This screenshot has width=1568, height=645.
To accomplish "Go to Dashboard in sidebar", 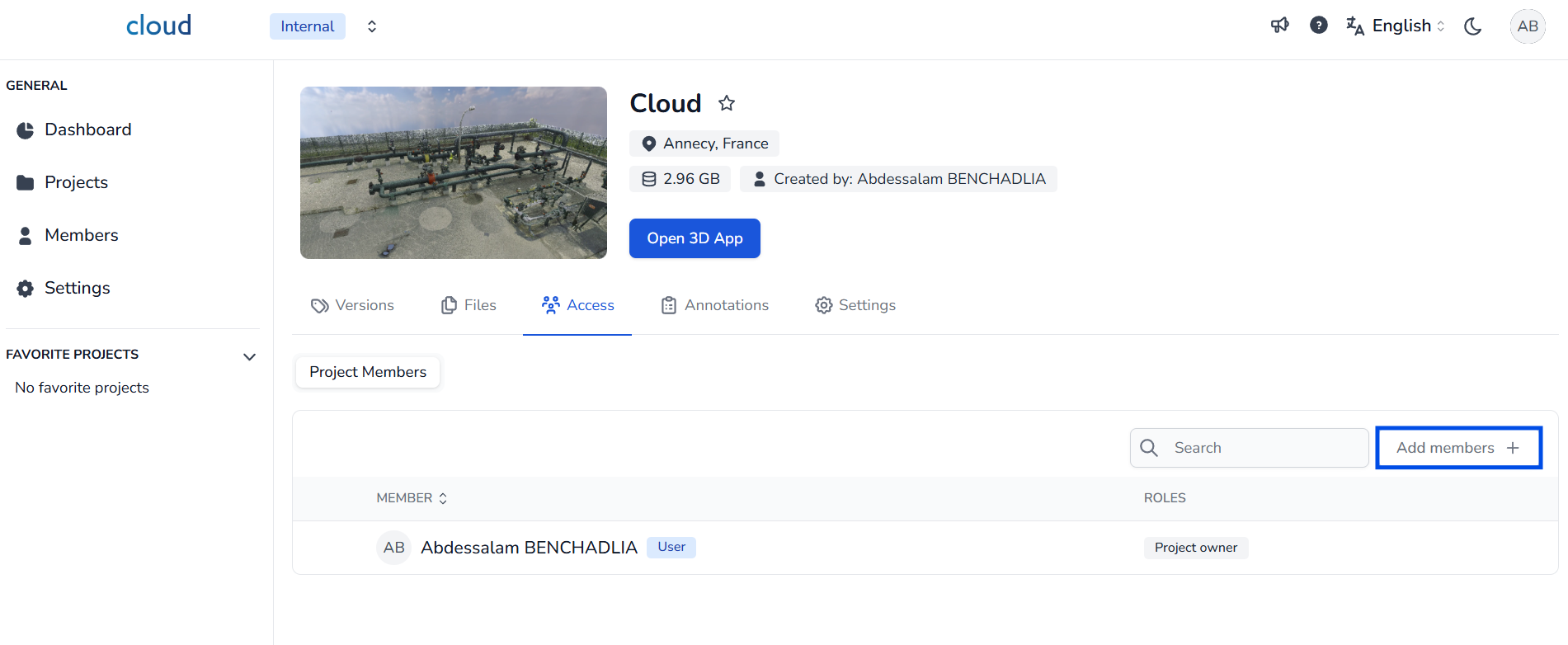I will 87,129.
